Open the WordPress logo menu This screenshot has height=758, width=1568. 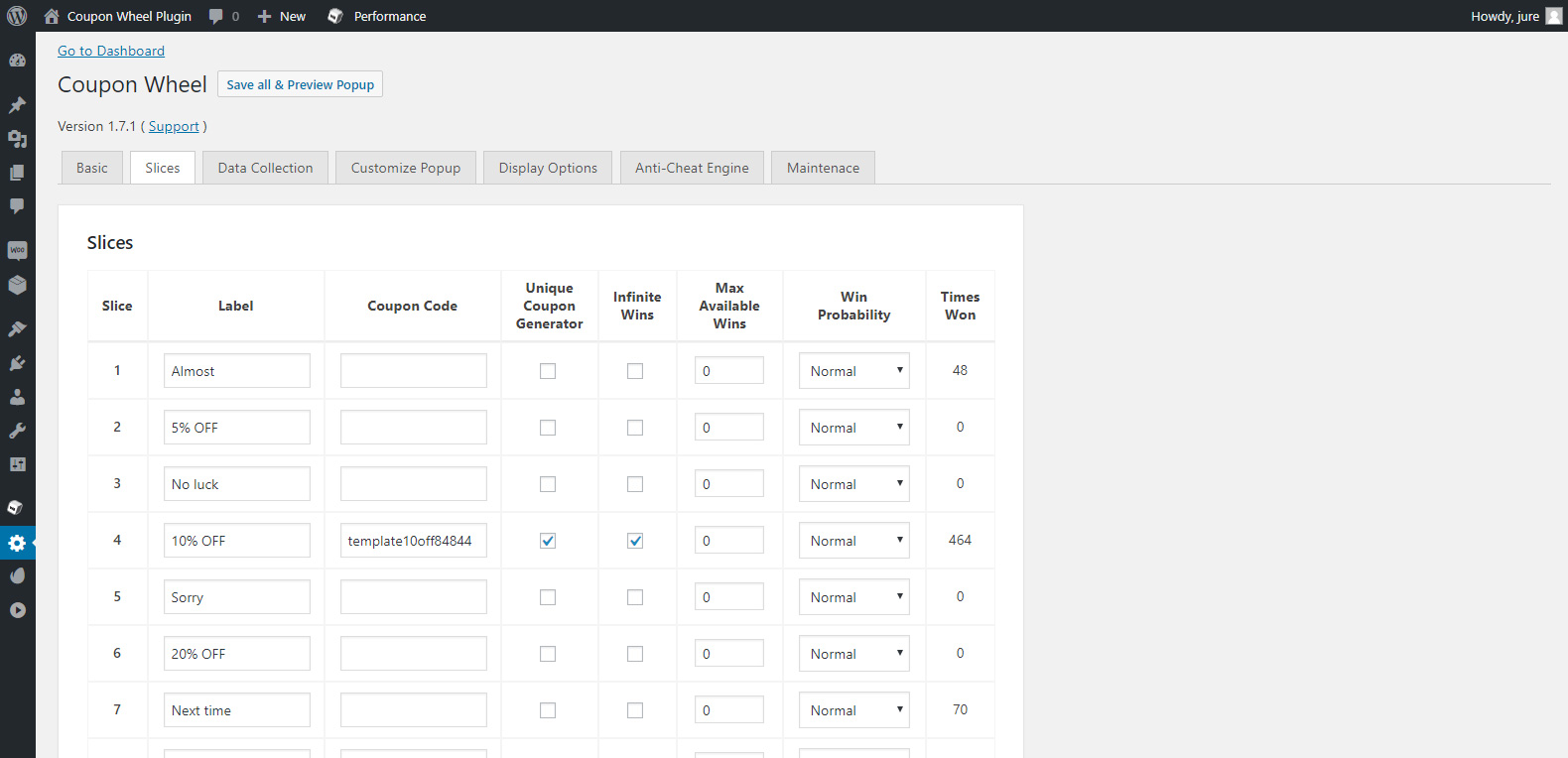point(17,16)
